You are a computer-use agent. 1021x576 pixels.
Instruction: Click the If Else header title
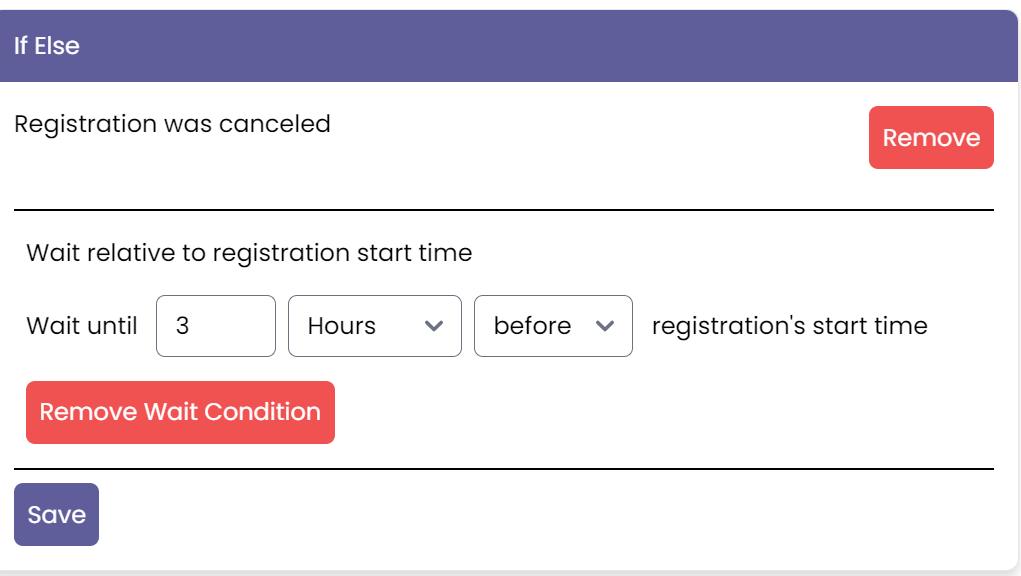click(47, 46)
